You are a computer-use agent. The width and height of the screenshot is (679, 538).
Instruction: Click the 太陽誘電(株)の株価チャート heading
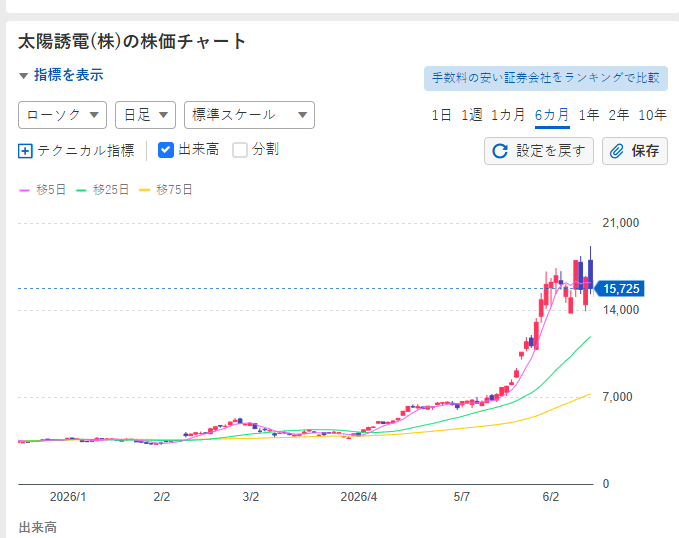[132, 42]
